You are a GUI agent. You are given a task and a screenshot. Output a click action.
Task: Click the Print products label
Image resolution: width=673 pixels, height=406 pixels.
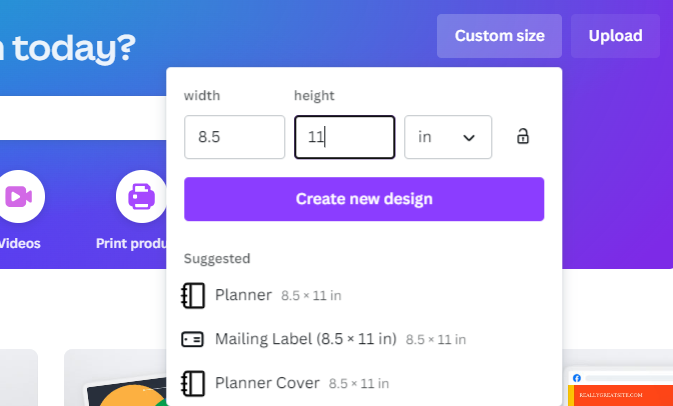click(x=131, y=243)
